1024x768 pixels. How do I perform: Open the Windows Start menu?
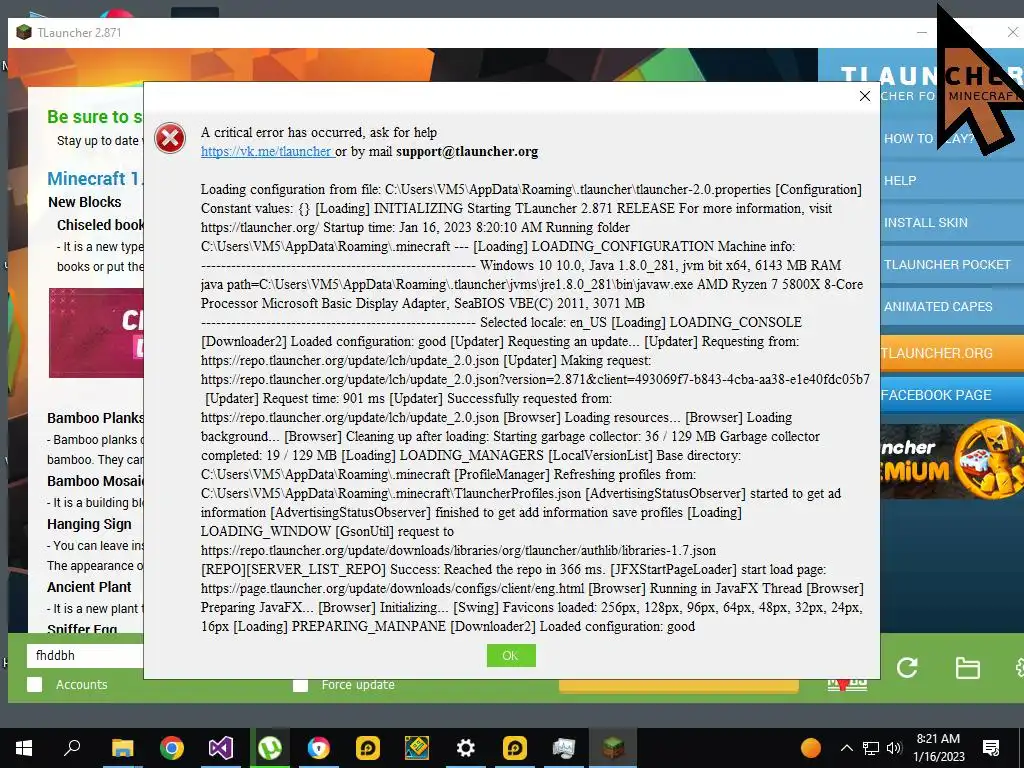(24, 748)
